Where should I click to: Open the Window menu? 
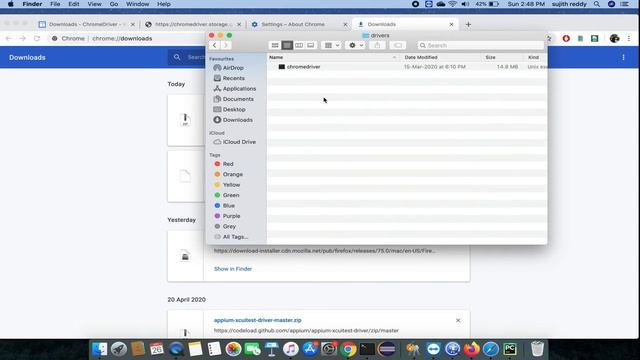137,4
